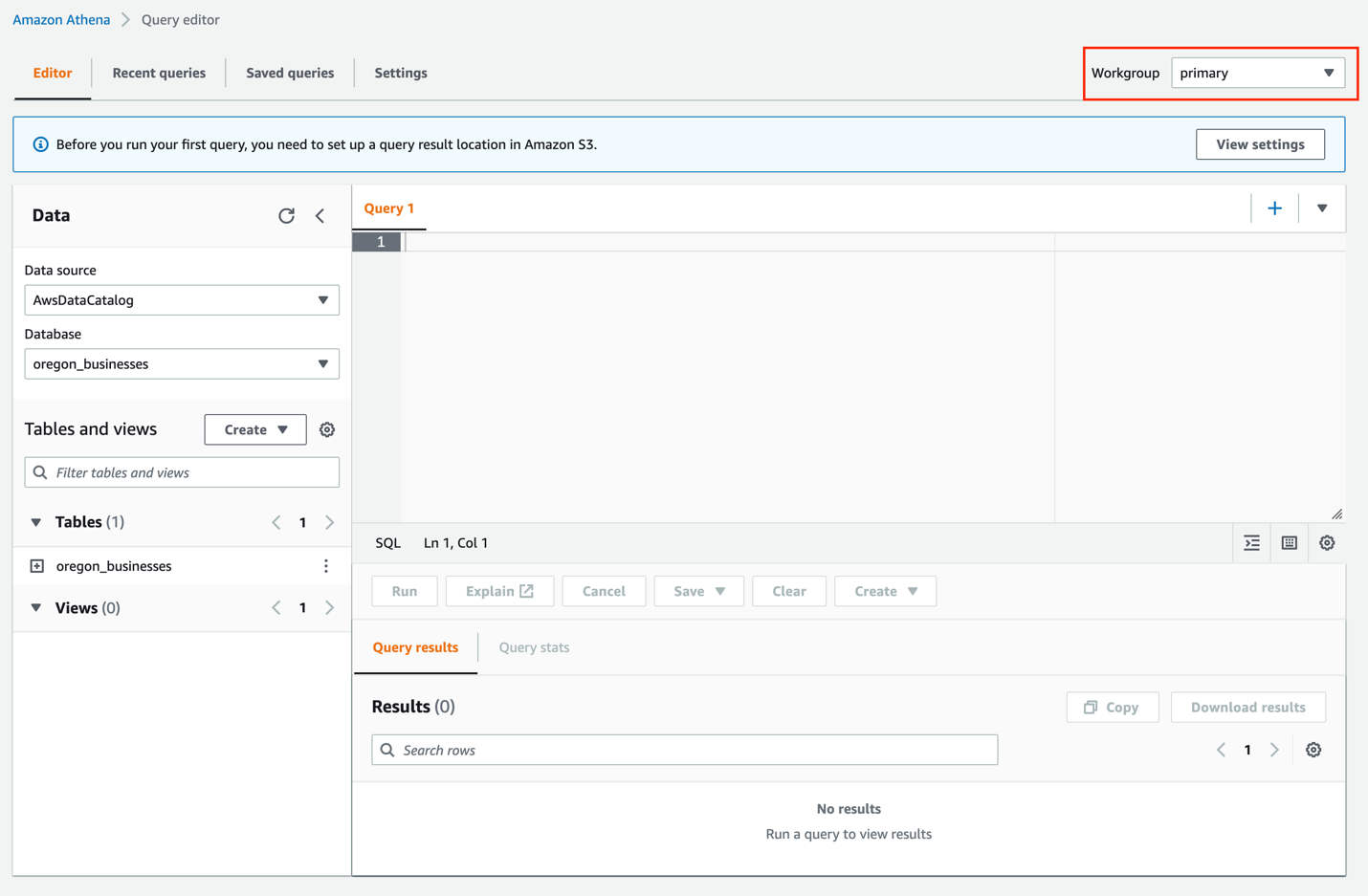Click the View settings button
Viewport: 1368px width, 896px height.
(1260, 143)
